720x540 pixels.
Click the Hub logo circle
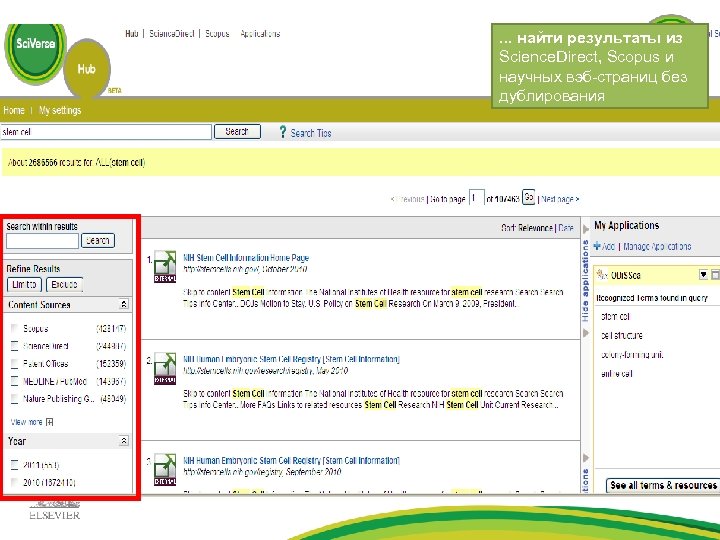(x=86, y=69)
